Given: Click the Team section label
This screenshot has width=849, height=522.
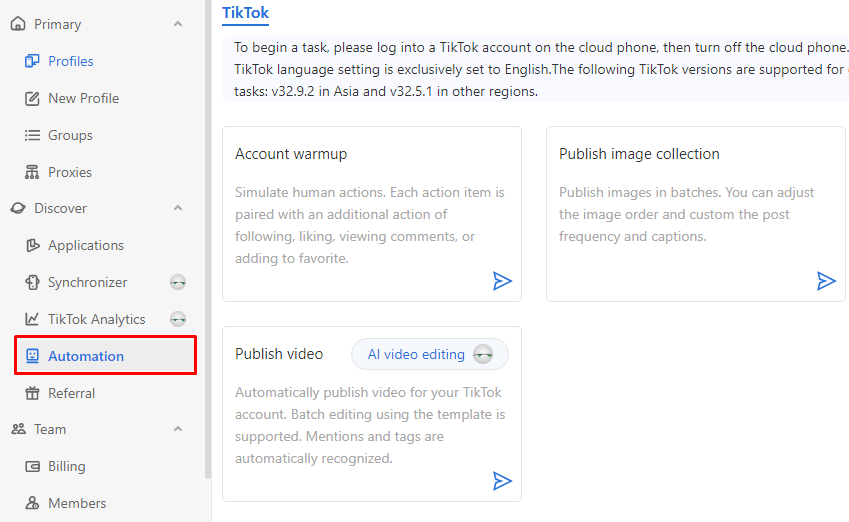Looking at the screenshot, I should (50, 429).
